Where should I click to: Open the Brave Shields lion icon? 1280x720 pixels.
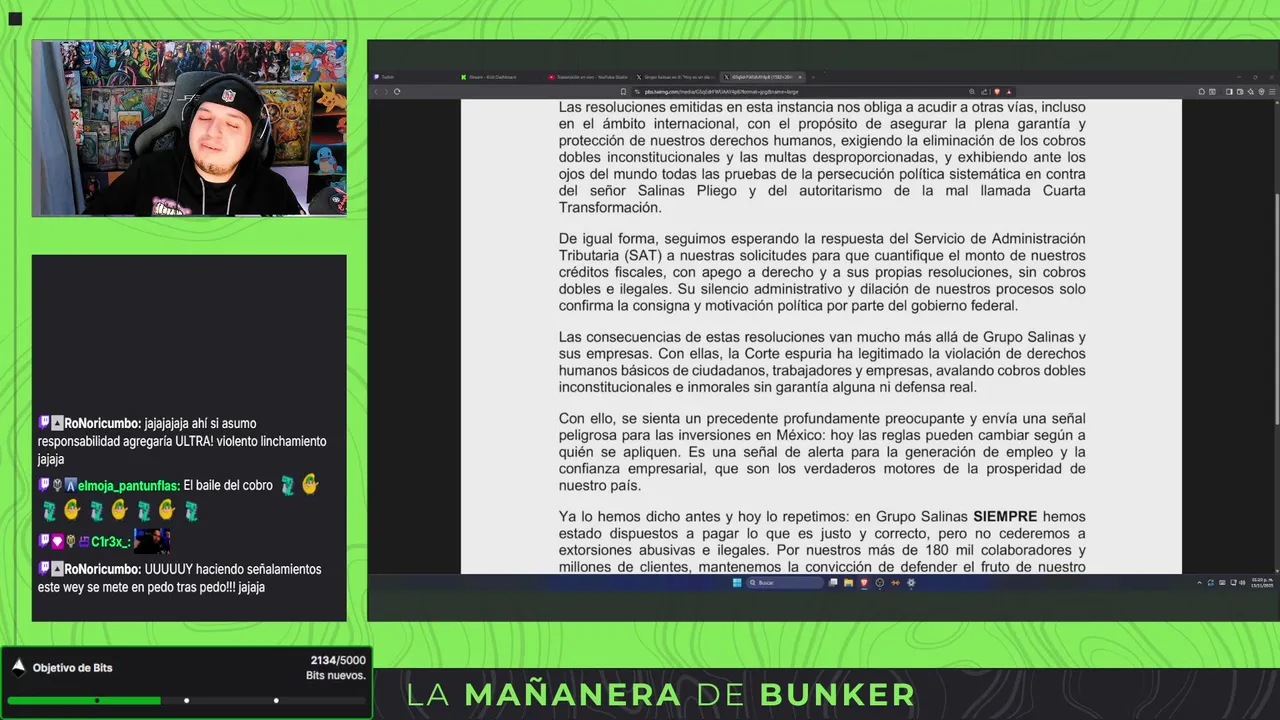coord(997,92)
